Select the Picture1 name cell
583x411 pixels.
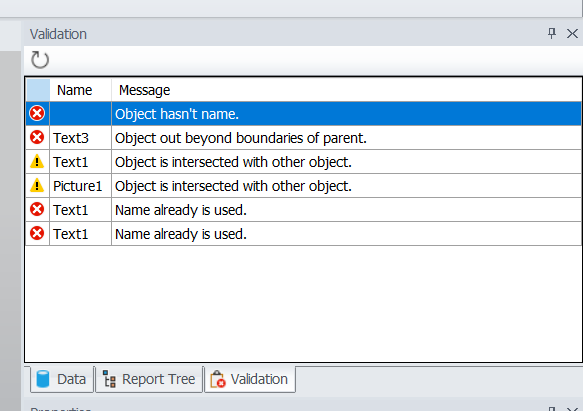pyautogui.click(x=80, y=186)
